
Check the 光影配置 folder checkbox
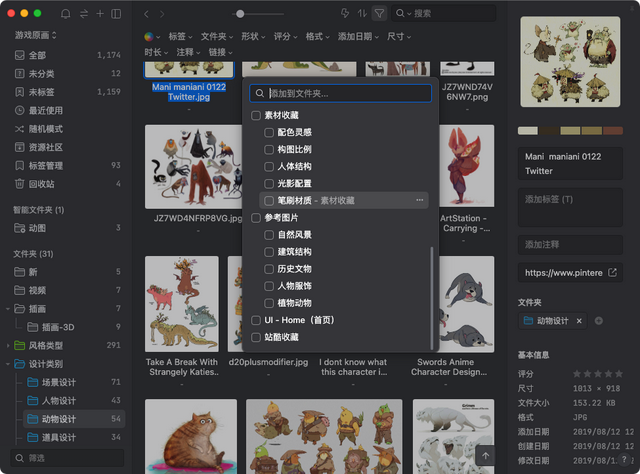(x=269, y=184)
